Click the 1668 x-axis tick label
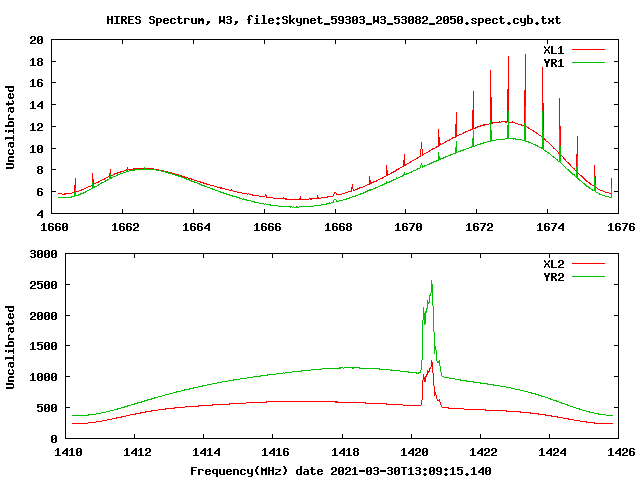The image size is (640, 480). [x=338, y=227]
